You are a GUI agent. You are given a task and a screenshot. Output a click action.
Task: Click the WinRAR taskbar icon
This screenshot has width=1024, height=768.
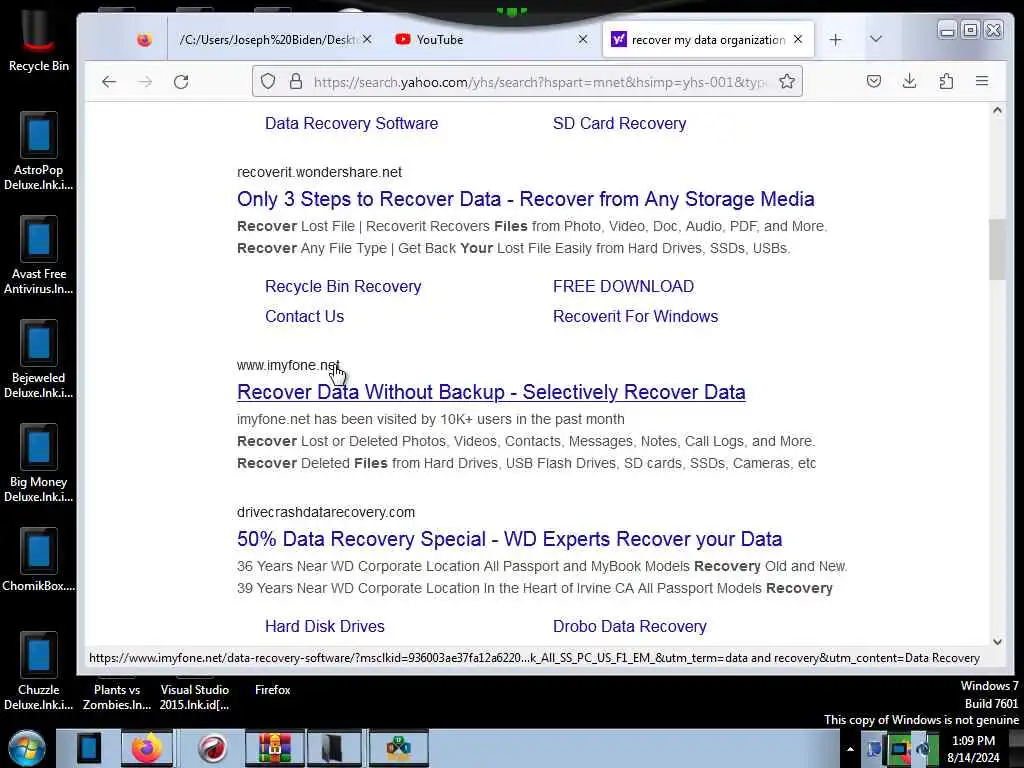click(x=274, y=748)
